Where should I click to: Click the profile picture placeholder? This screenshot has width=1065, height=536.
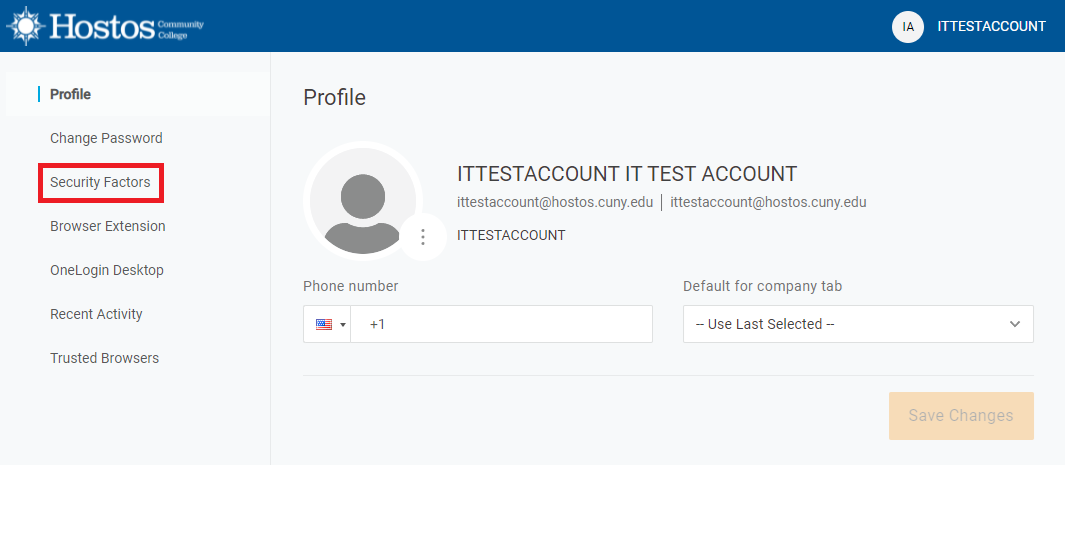coord(362,201)
